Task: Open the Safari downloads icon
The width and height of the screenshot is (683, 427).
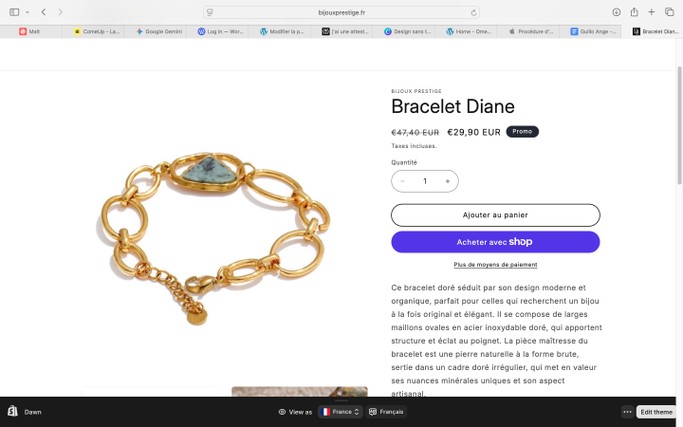Action: (x=616, y=12)
